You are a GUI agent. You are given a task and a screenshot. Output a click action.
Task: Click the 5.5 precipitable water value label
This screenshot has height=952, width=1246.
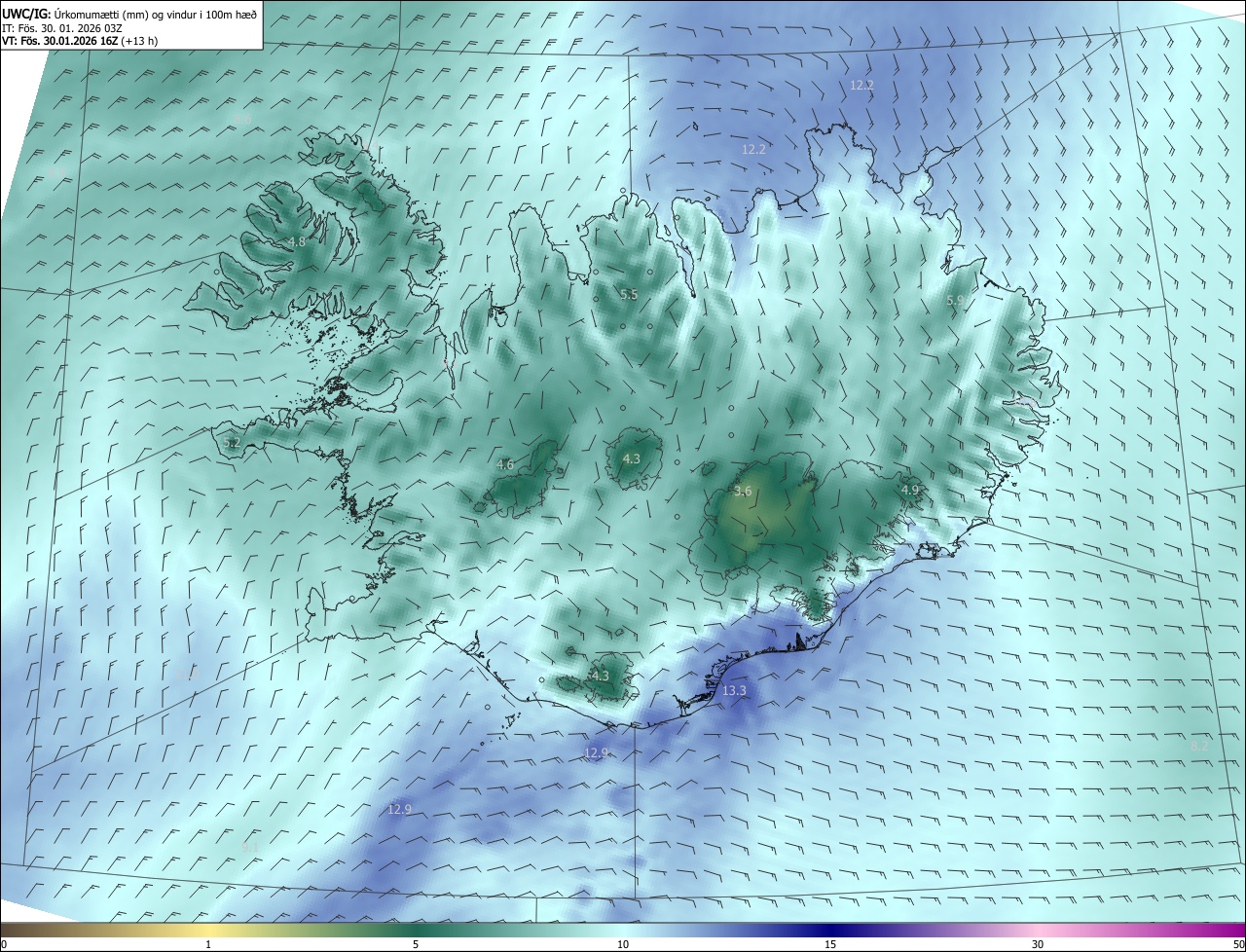coord(629,295)
